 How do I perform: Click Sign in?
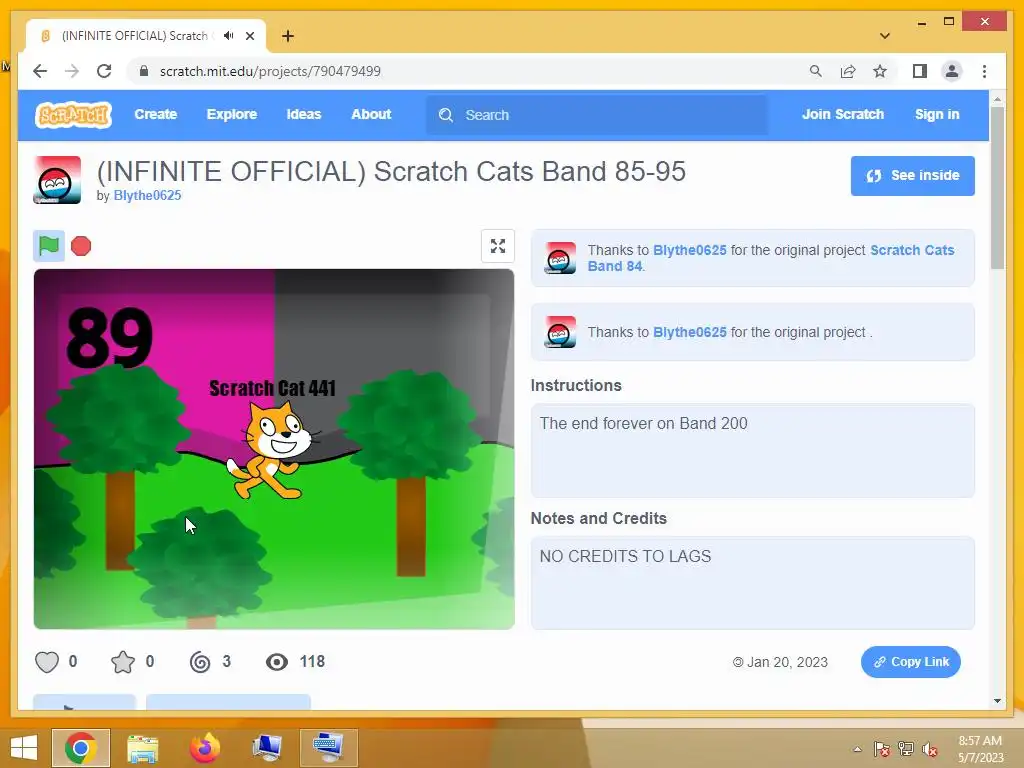[x=937, y=114]
